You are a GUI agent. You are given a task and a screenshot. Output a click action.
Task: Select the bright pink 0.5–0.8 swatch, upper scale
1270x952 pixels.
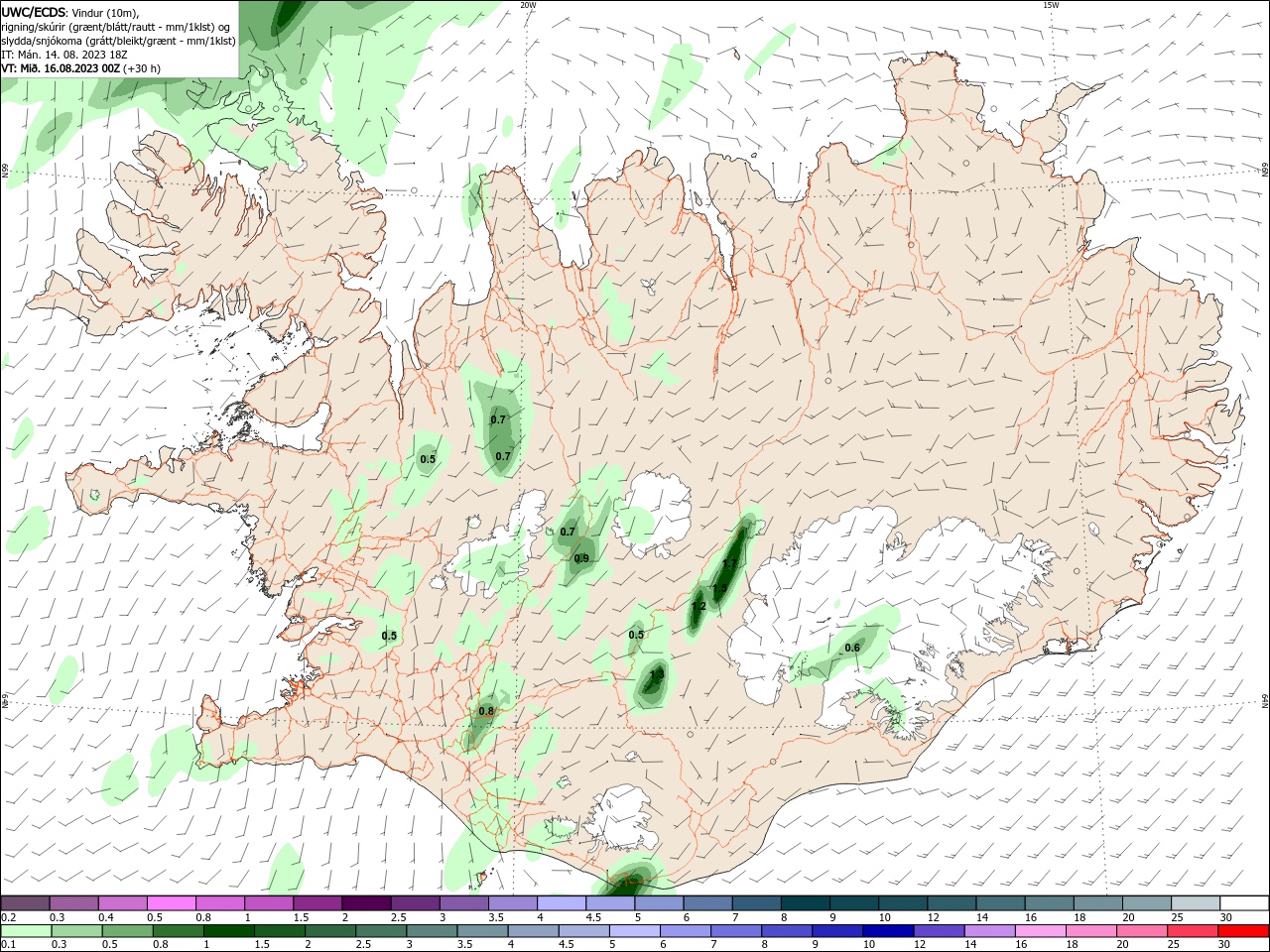[171, 902]
